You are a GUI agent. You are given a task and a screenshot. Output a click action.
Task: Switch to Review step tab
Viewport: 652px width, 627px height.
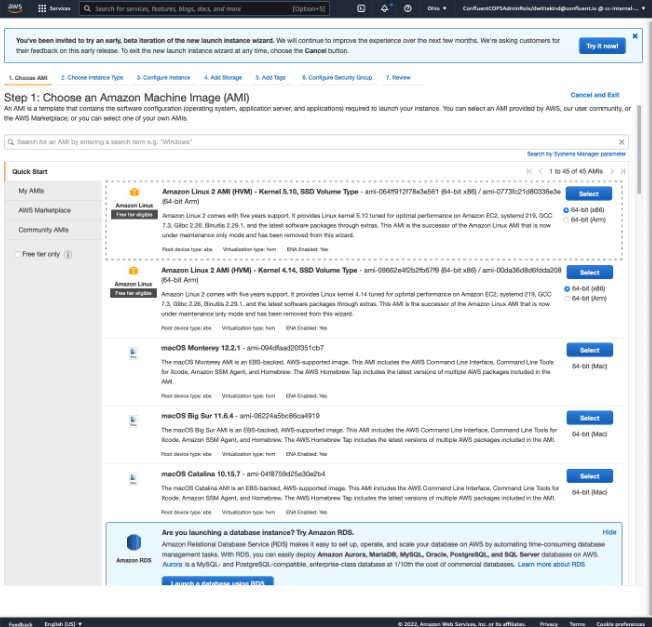point(398,78)
